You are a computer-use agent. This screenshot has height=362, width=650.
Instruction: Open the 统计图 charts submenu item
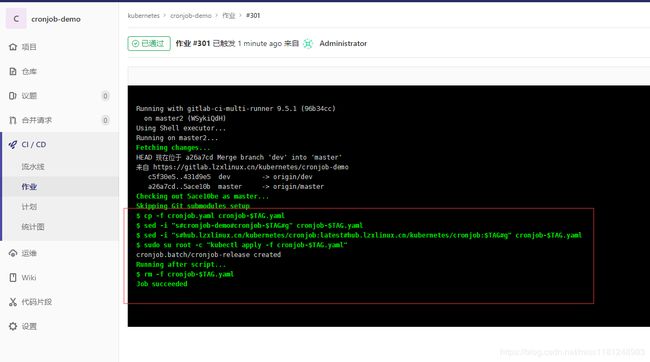[33, 227]
